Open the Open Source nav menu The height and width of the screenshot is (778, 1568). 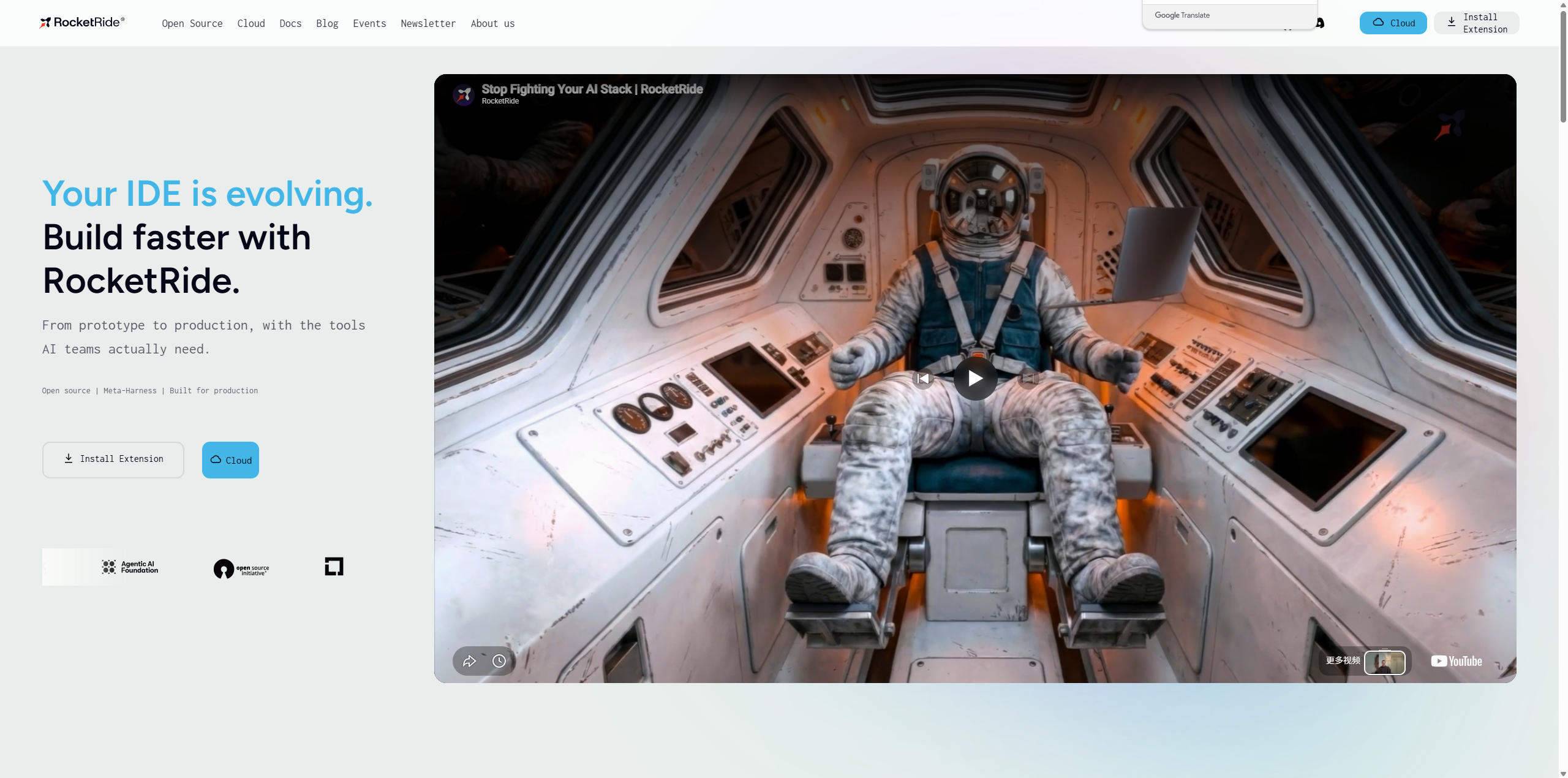click(192, 23)
